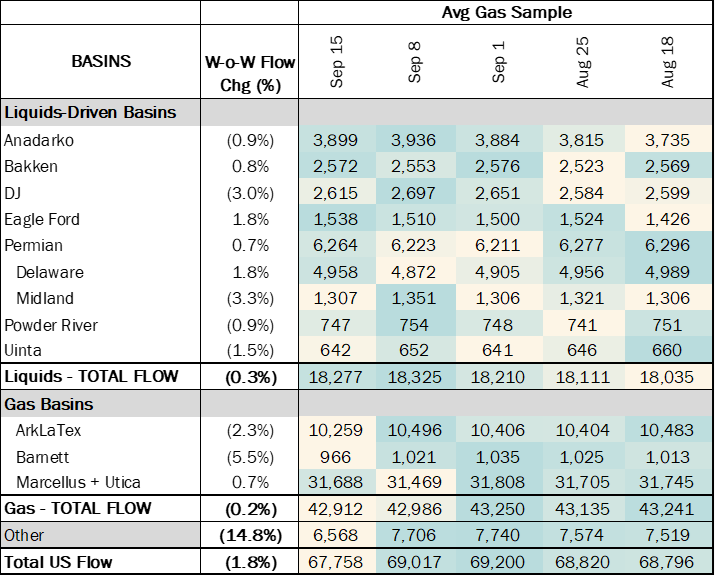Image resolution: width=715 pixels, height=576 pixels.
Task: Click the Powder River value 754
Action: pyautogui.click(x=414, y=325)
